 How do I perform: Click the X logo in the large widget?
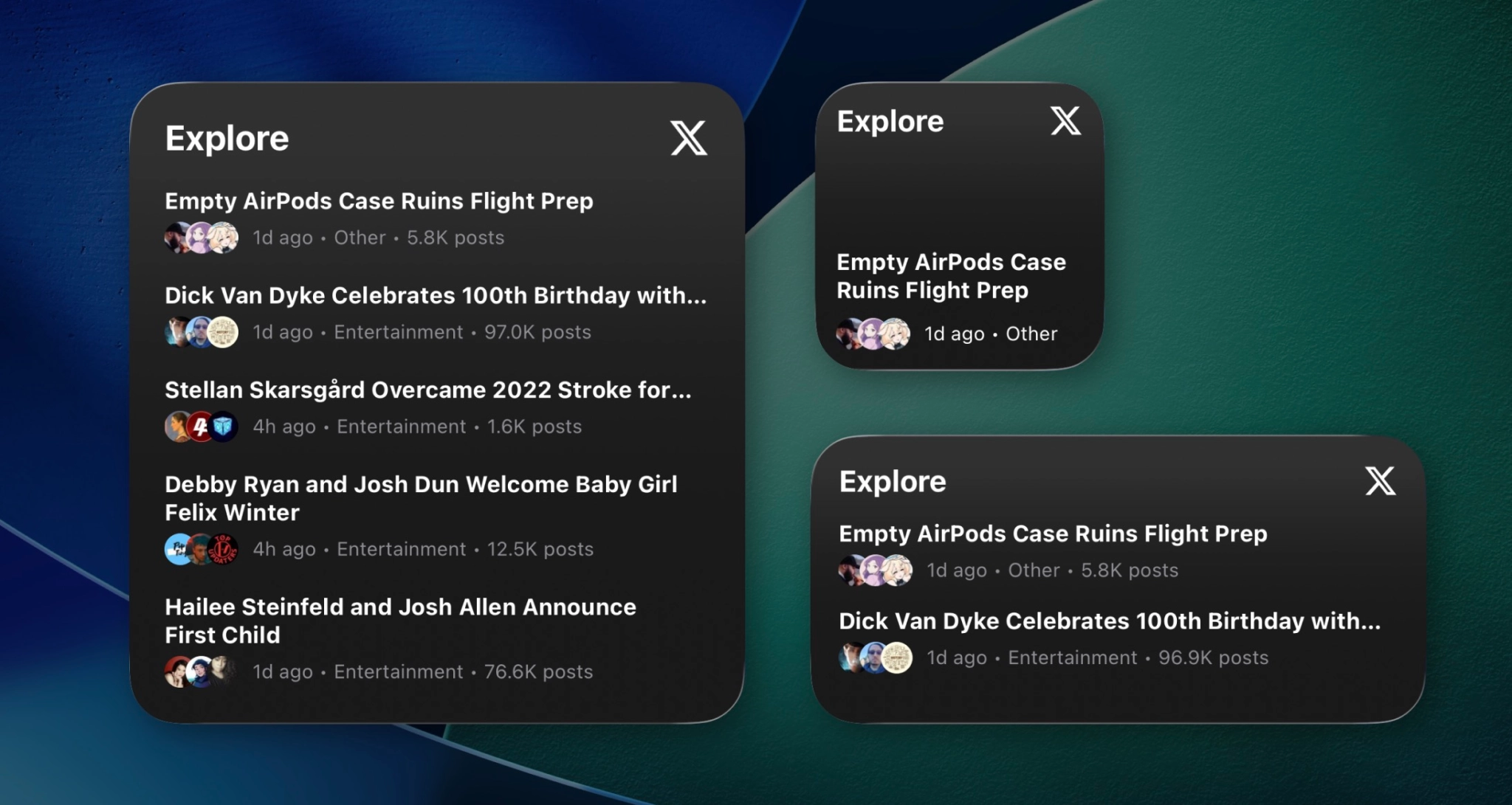pyautogui.click(x=688, y=138)
